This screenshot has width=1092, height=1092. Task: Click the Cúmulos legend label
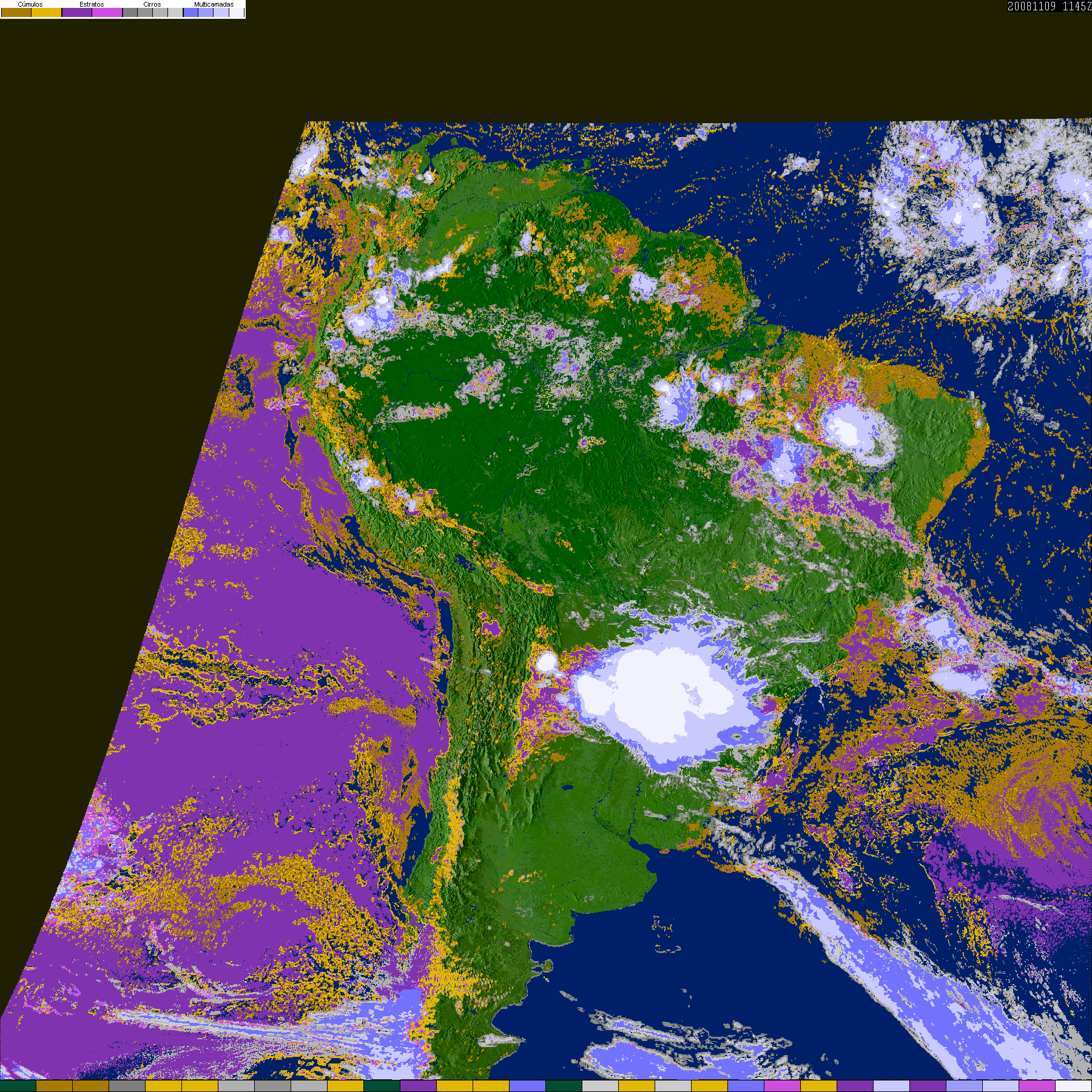tap(30, 4)
